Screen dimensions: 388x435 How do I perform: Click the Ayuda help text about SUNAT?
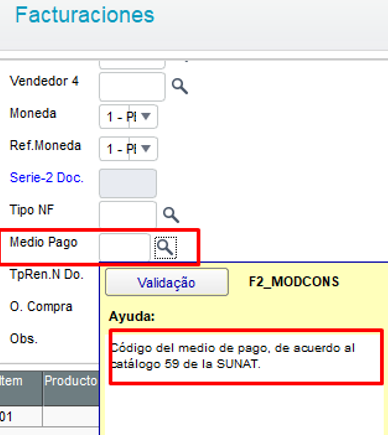pyautogui.click(x=233, y=356)
